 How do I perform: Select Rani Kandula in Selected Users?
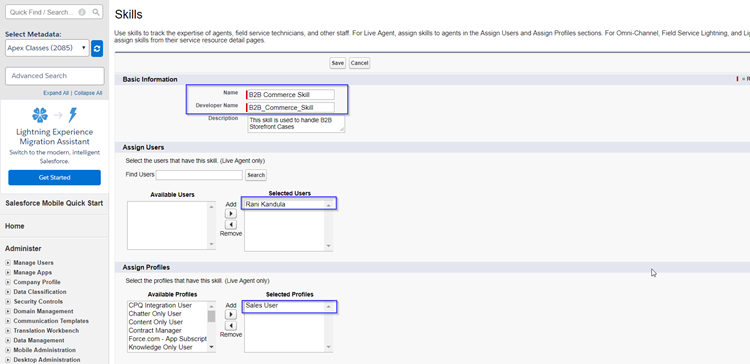(265, 205)
